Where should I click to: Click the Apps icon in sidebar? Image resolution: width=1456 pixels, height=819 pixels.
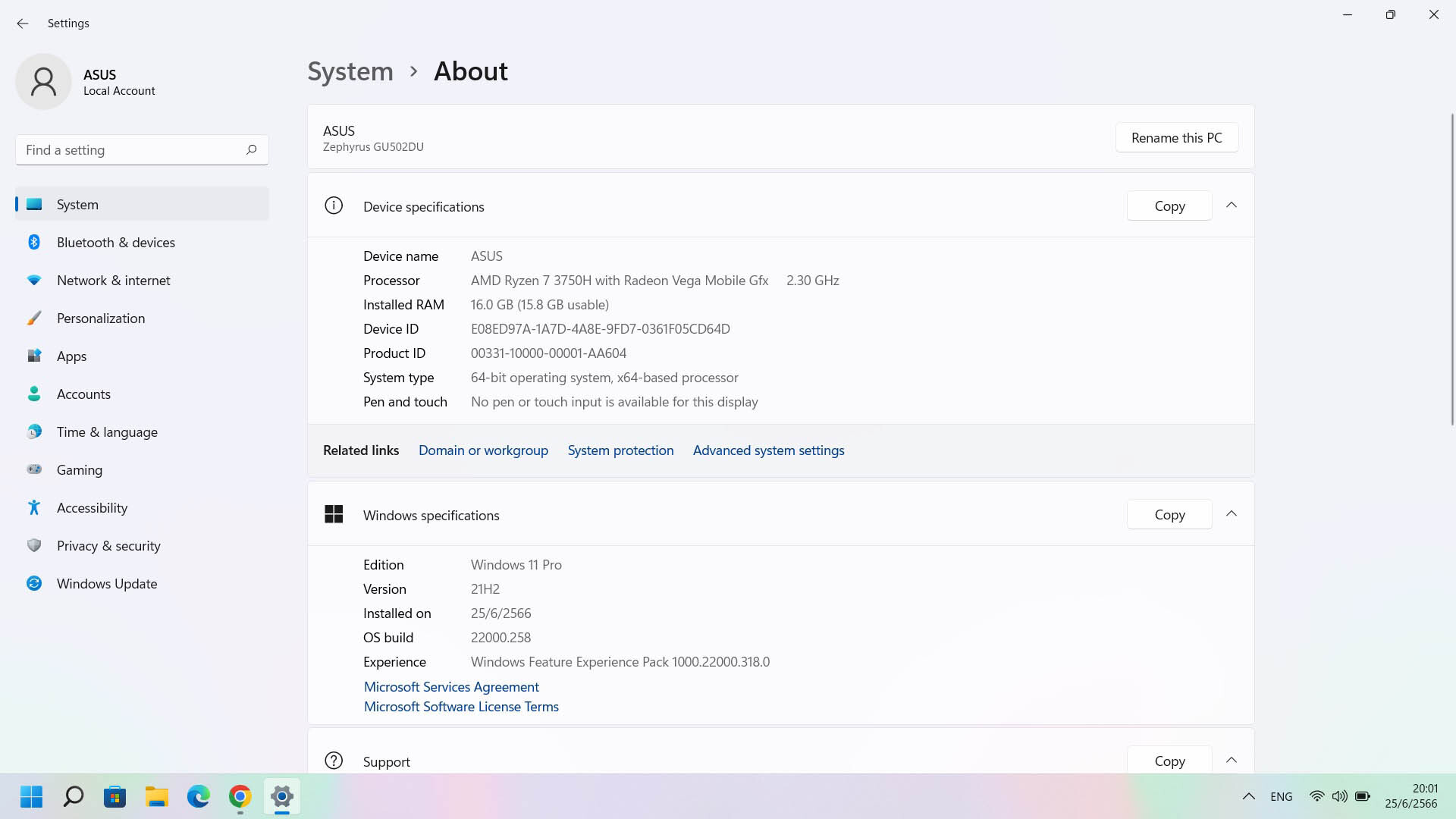[x=34, y=356]
